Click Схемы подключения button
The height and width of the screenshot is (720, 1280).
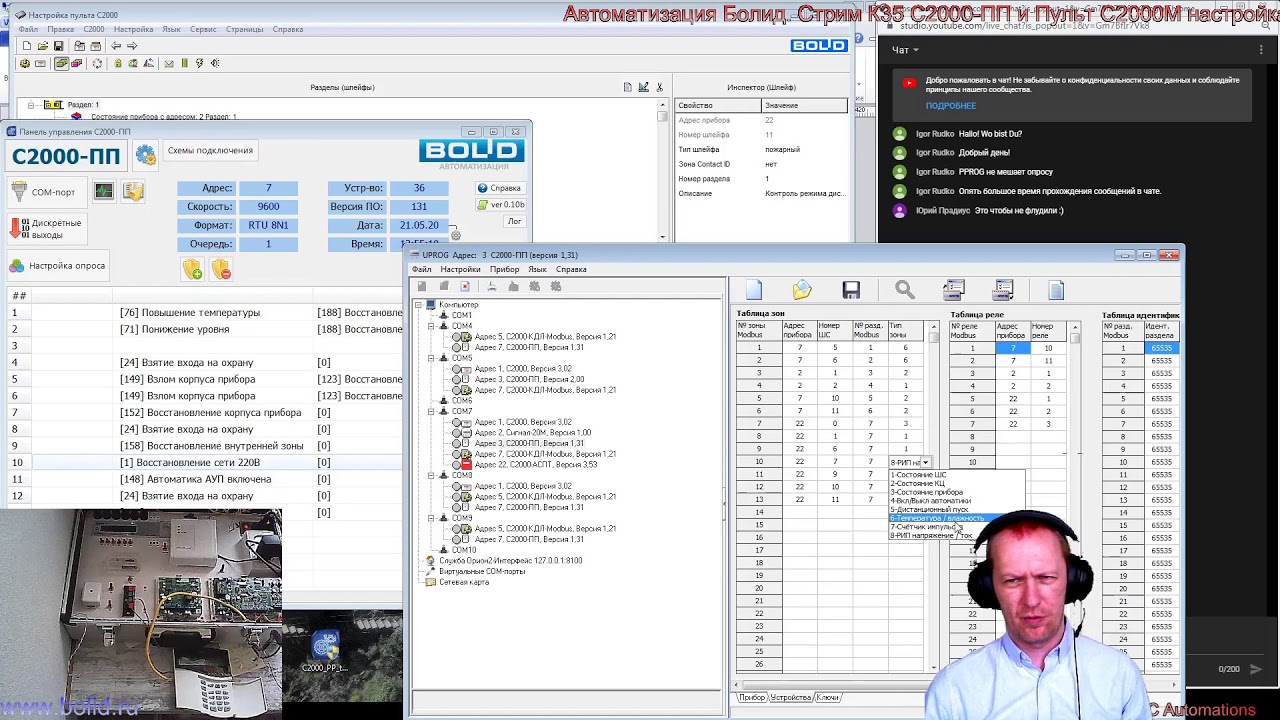coord(210,151)
